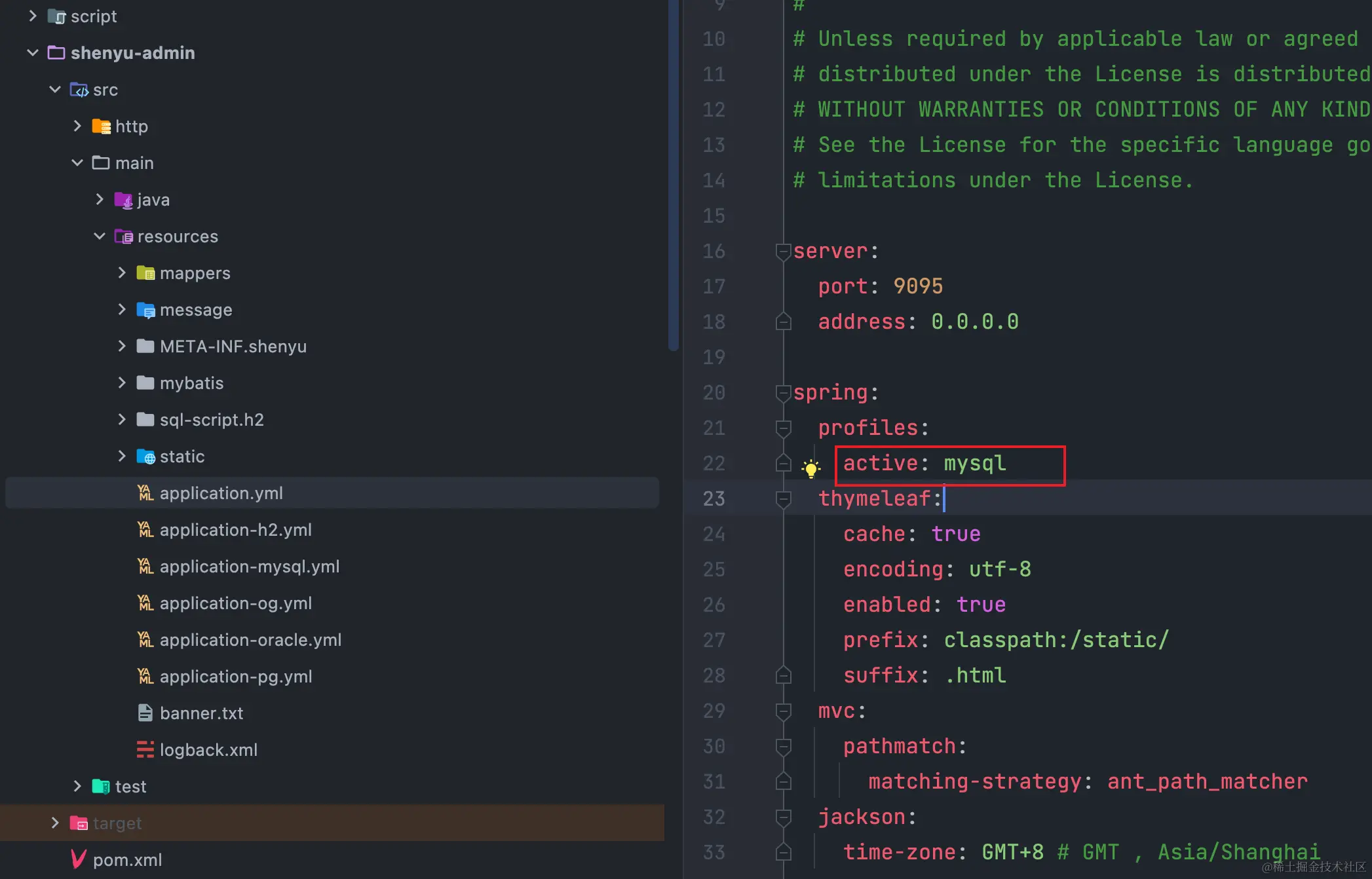The width and height of the screenshot is (1372, 879).
Task: Click the static web folder icon
Action: [145, 457]
